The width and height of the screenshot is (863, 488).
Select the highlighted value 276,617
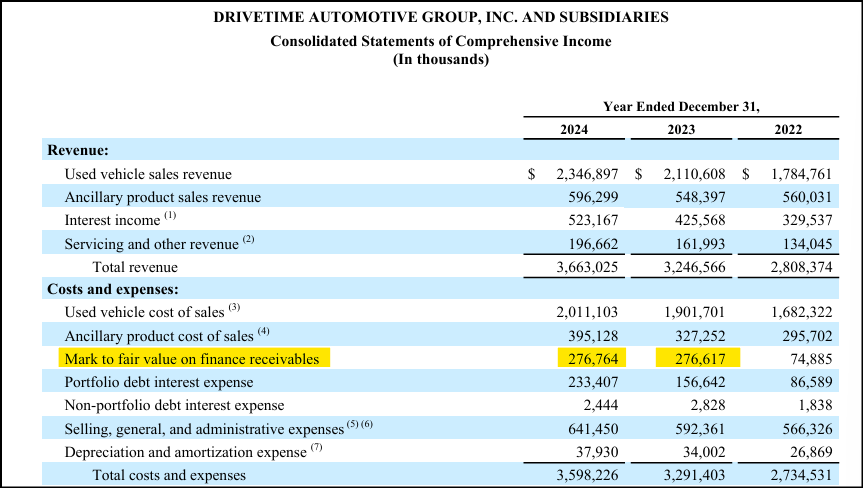point(701,359)
